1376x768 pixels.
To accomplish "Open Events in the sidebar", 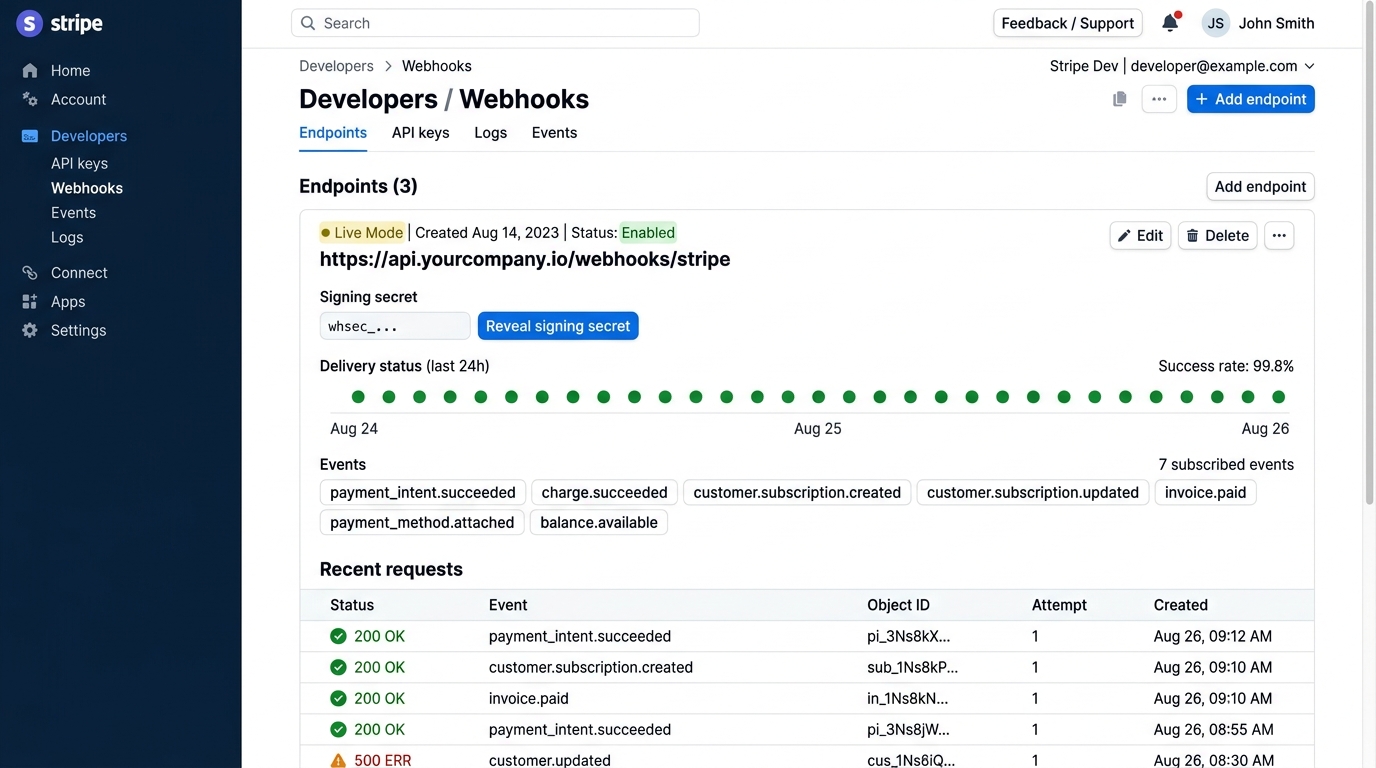I will pyautogui.click(x=73, y=213).
